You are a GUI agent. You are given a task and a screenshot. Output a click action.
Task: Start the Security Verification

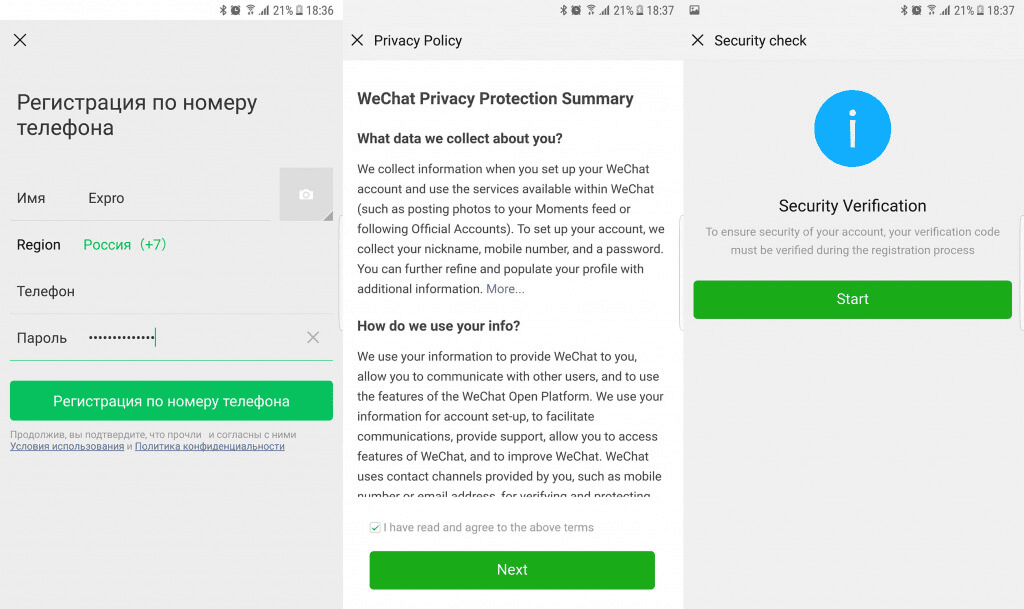[852, 299]
